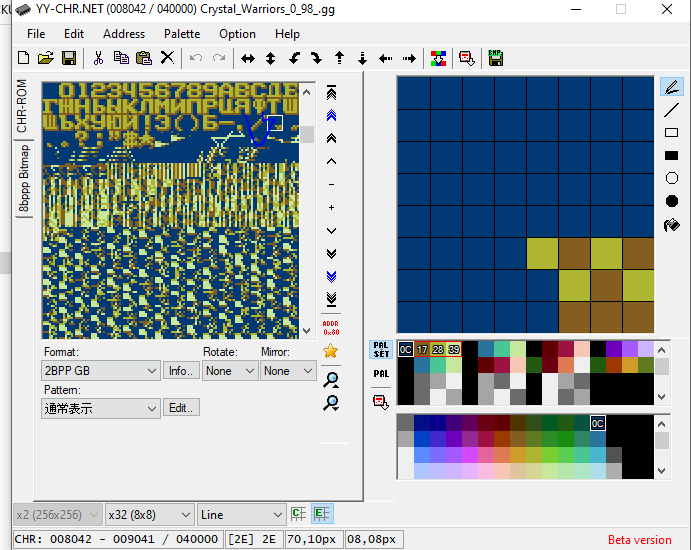The image size is (691, 550).
Task: Click the shift up arrow icon
Action: coord(339,58)
